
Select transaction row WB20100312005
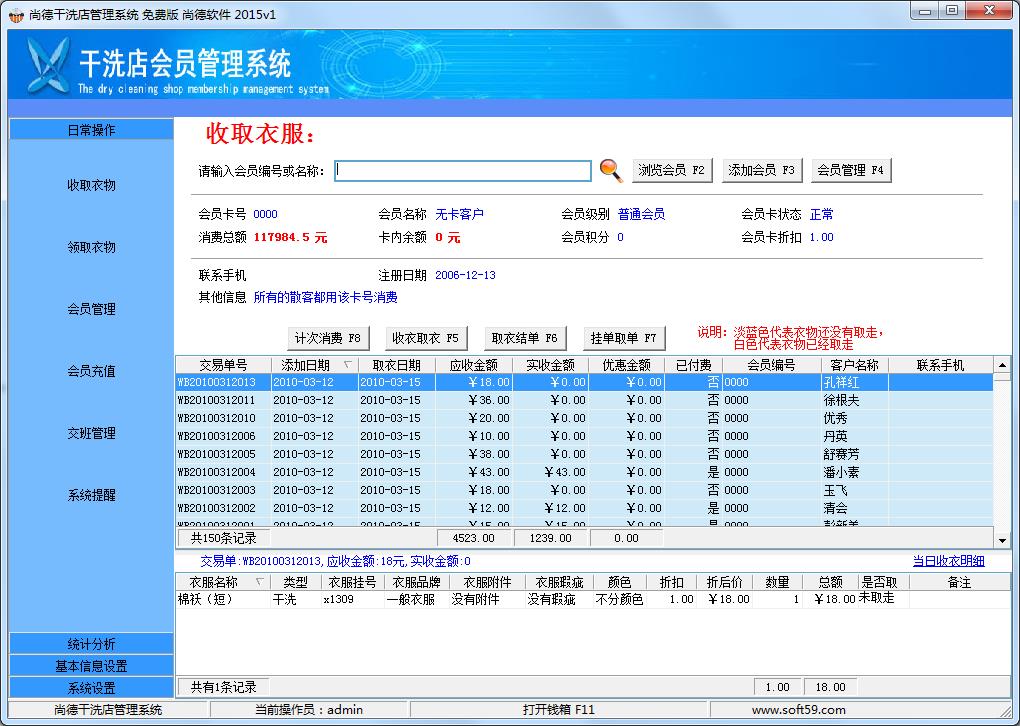584,454
